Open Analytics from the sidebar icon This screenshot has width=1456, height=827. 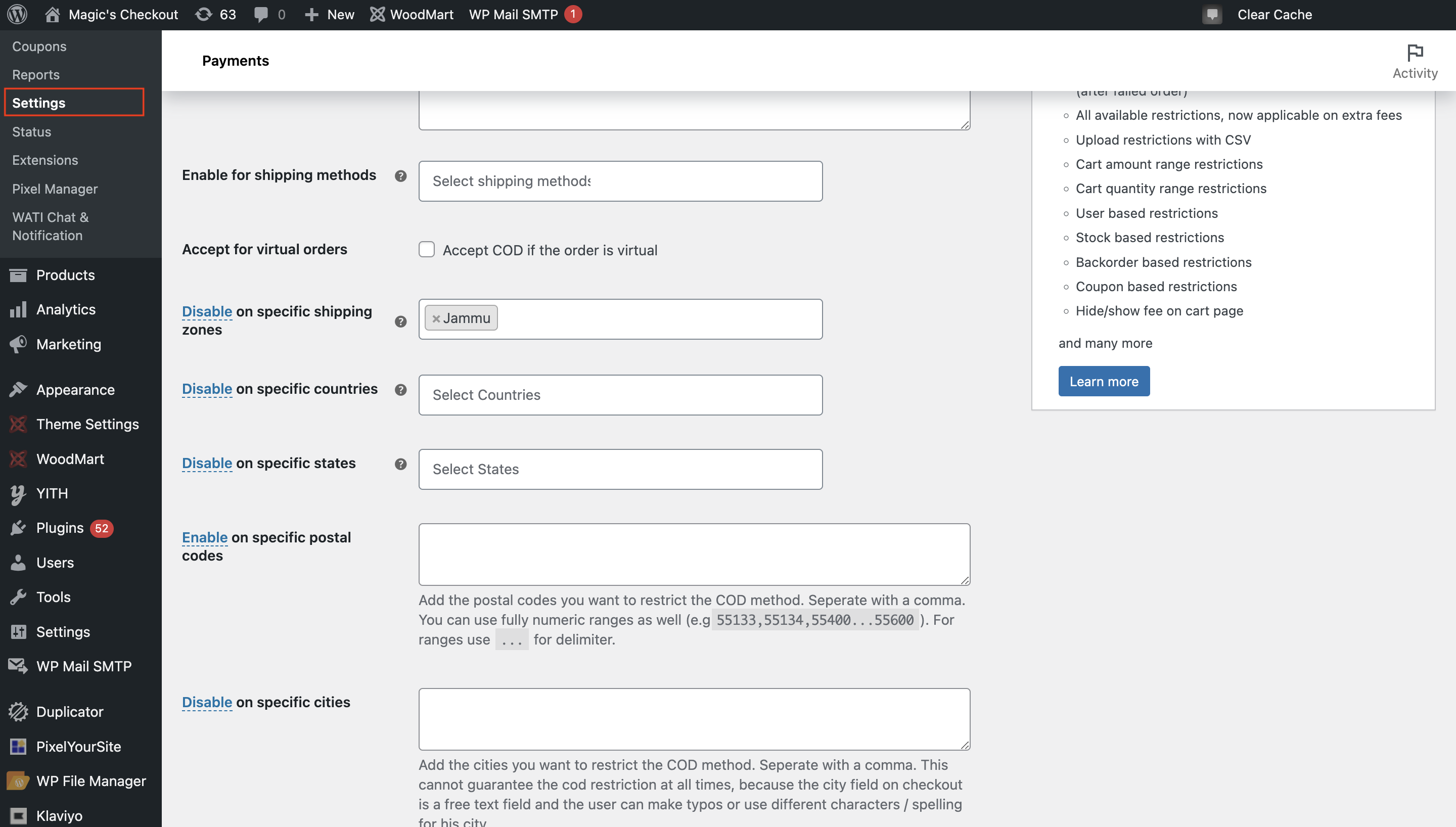click(x=18, y=309)
